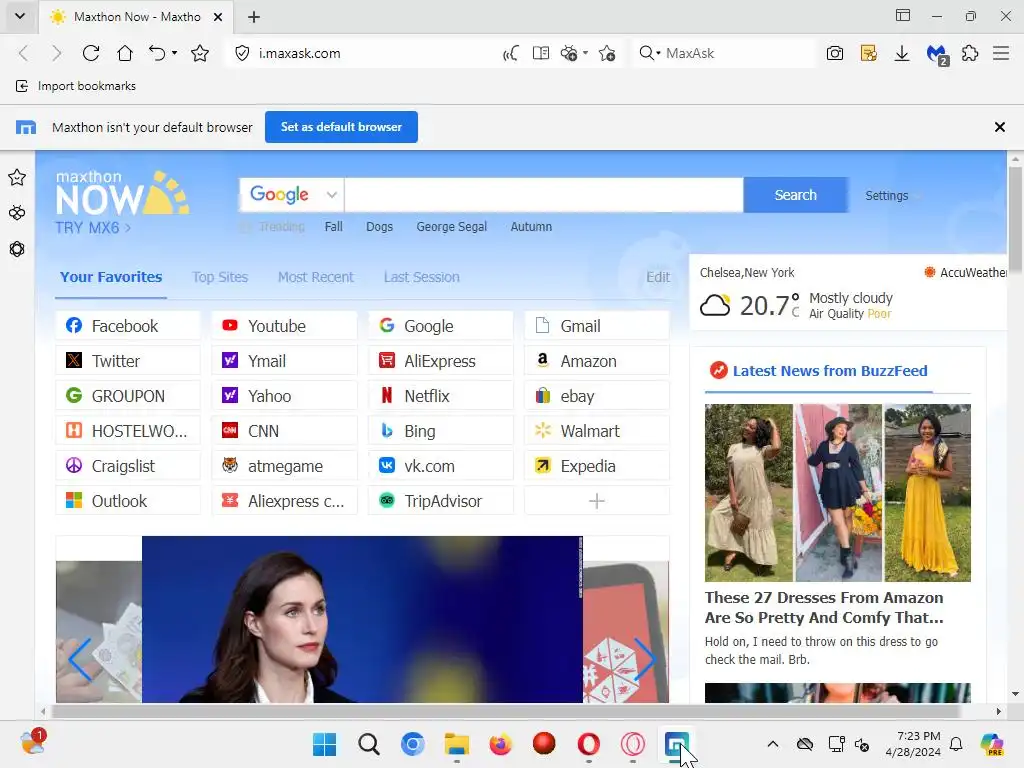Expand the resource sniffer dropdown arrow
The image size is (1024, 768).
[x=586, y=53]
